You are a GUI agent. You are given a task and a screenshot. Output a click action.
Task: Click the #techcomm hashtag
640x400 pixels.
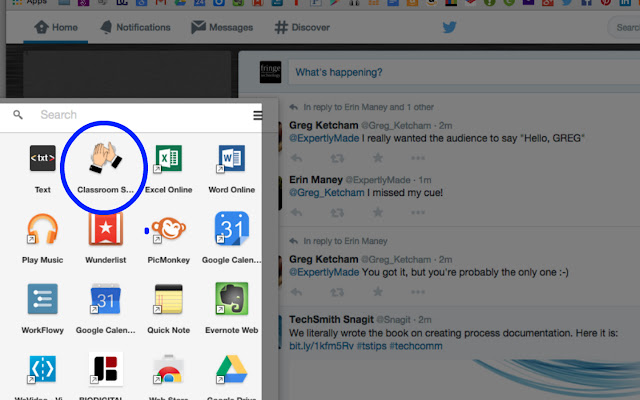coord(416,346)
